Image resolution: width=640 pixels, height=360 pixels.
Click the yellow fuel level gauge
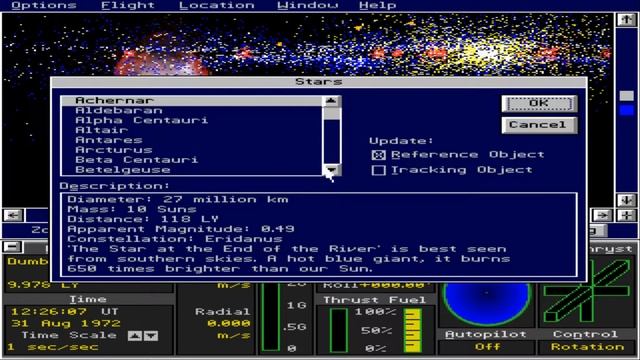point(413,331)
